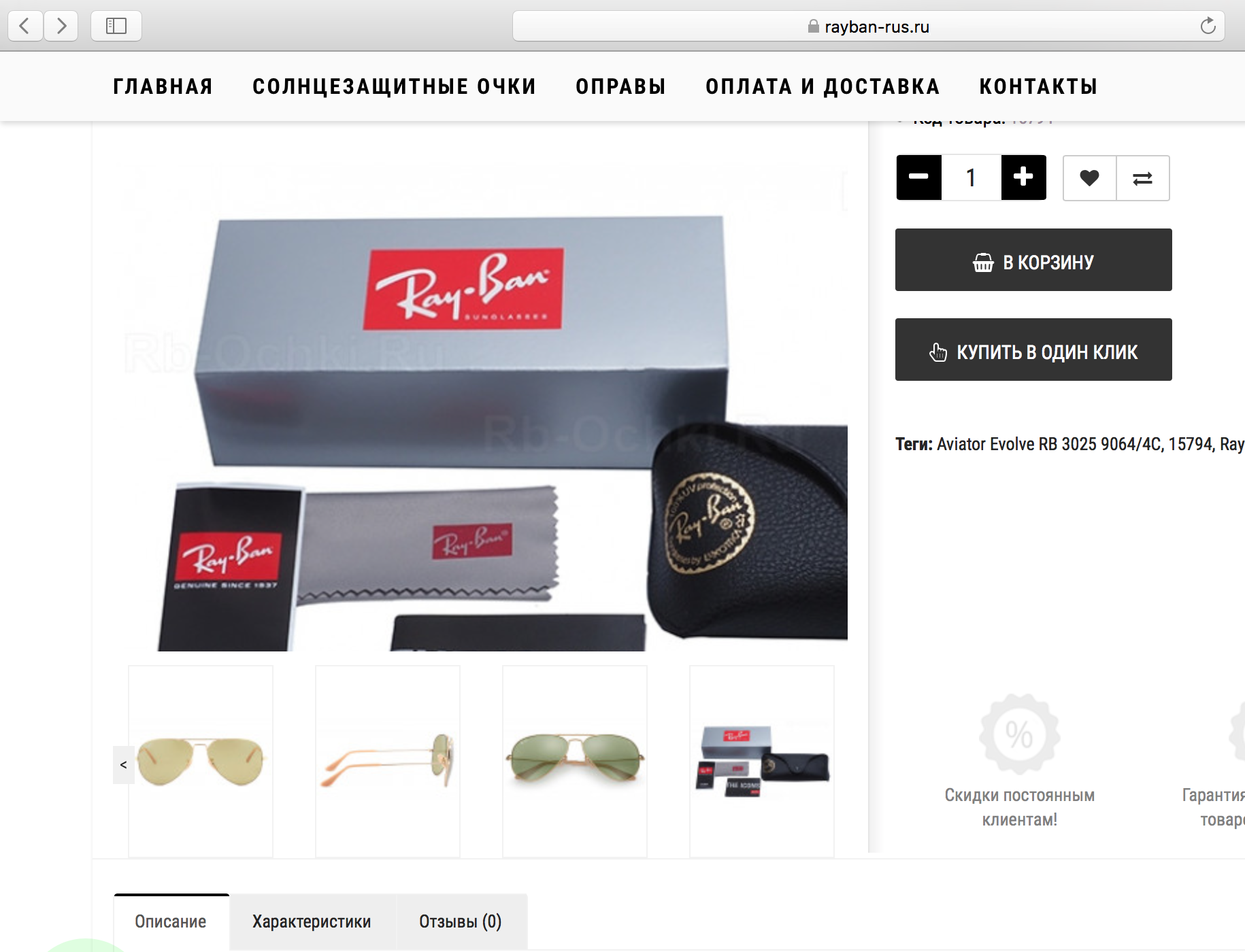
Task: Increase quantity with the plus button
Action: coord(1023,177)
